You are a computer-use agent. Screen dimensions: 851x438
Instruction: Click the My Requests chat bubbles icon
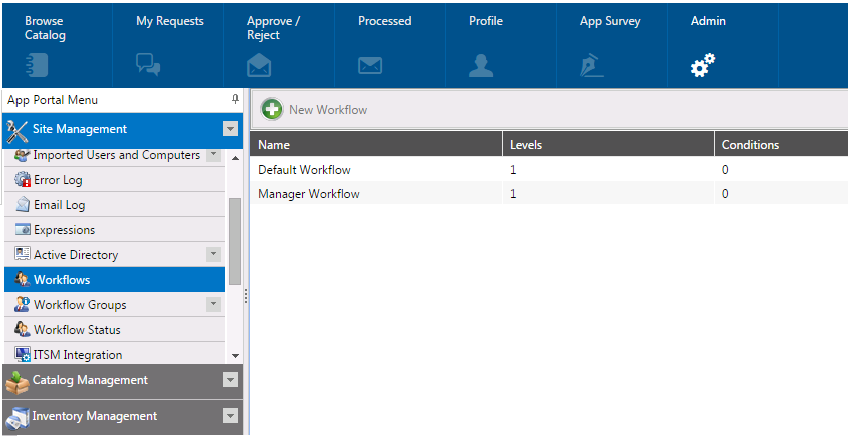[x=148, y=66]
